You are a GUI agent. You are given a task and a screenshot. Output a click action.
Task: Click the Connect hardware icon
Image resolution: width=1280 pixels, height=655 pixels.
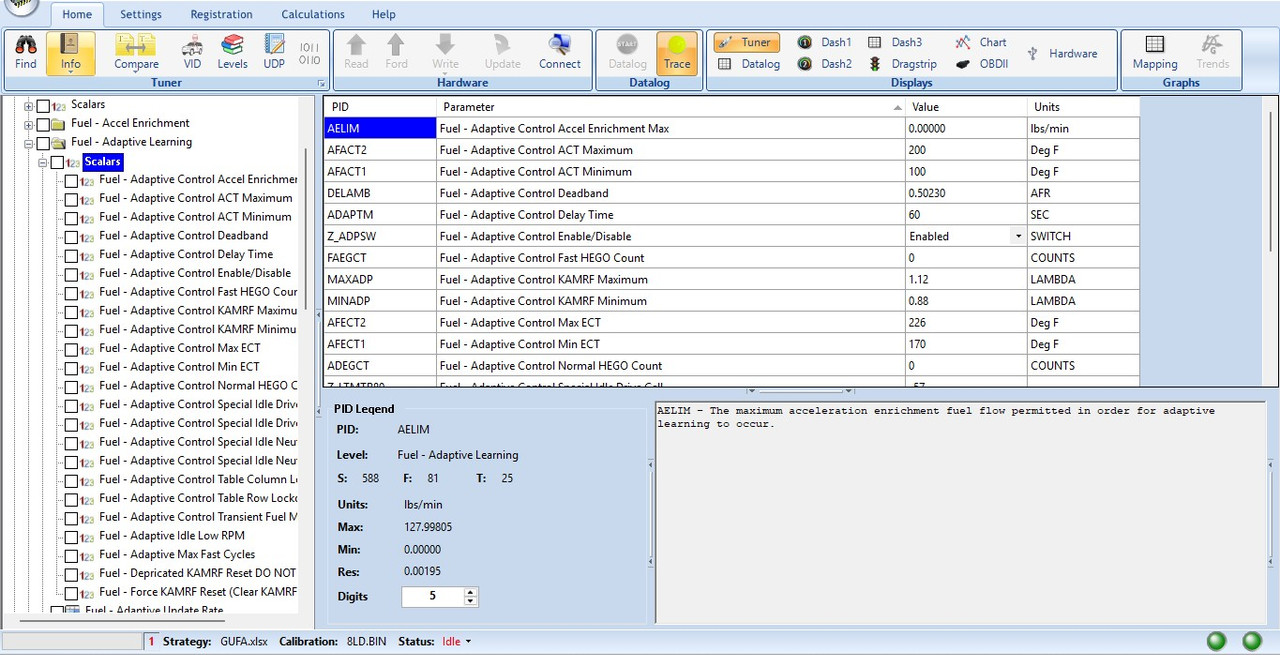click(x=560, y=52)
